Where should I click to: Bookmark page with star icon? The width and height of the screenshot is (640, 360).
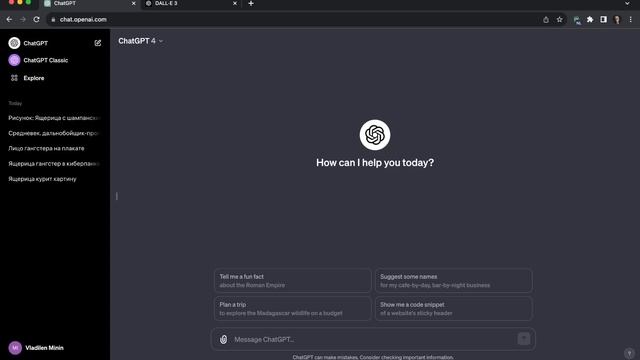tap(560, 20)
